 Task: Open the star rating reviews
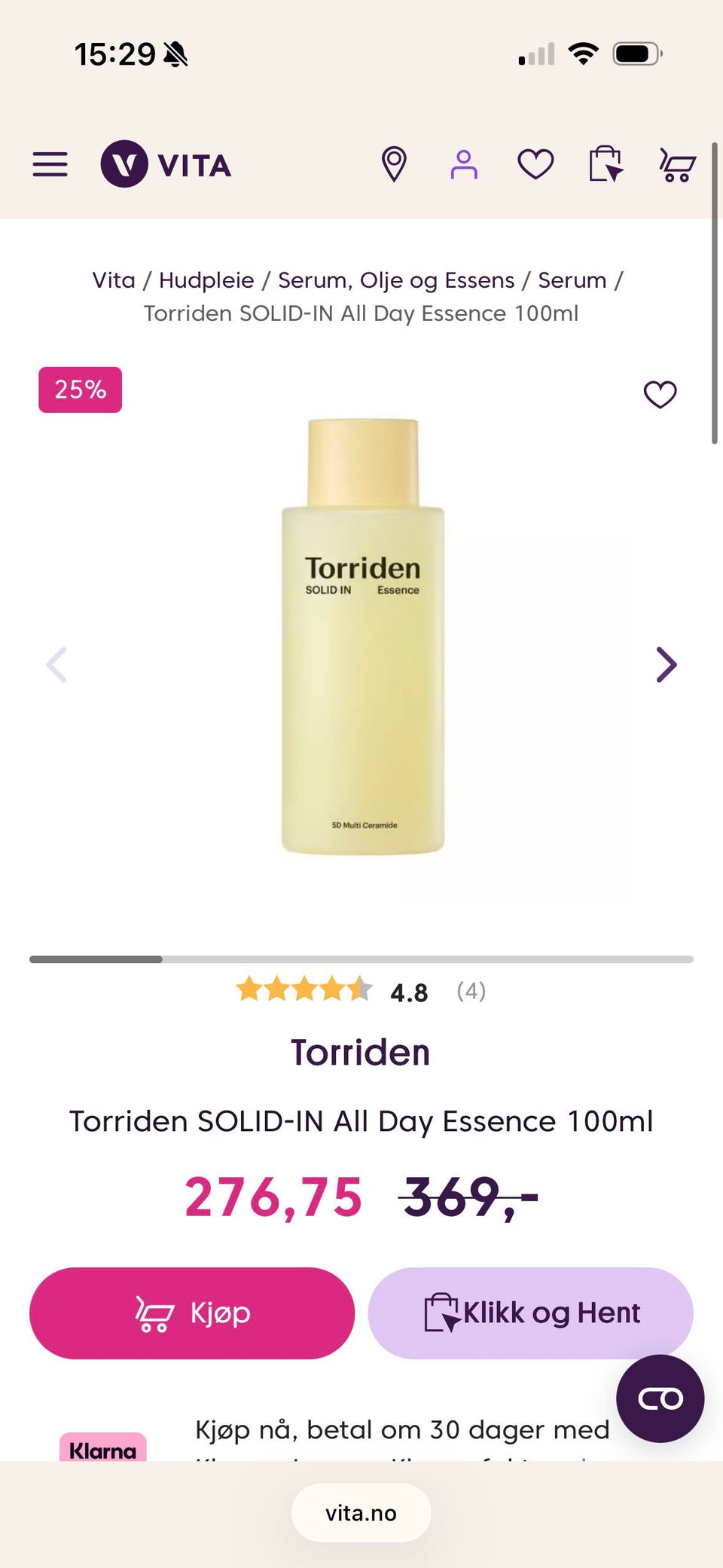pos(361,990)
